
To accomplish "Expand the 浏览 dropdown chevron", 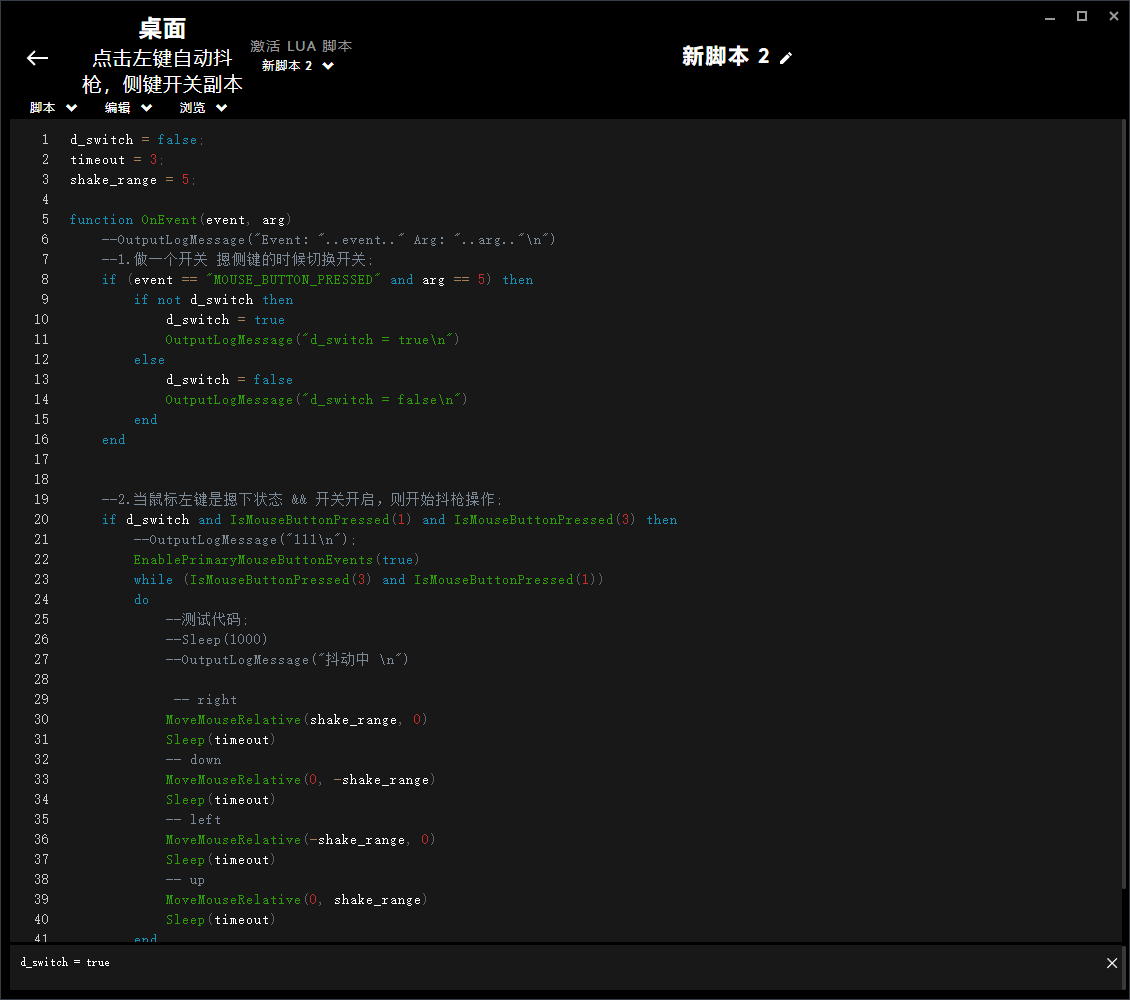I will pos(221,108).
